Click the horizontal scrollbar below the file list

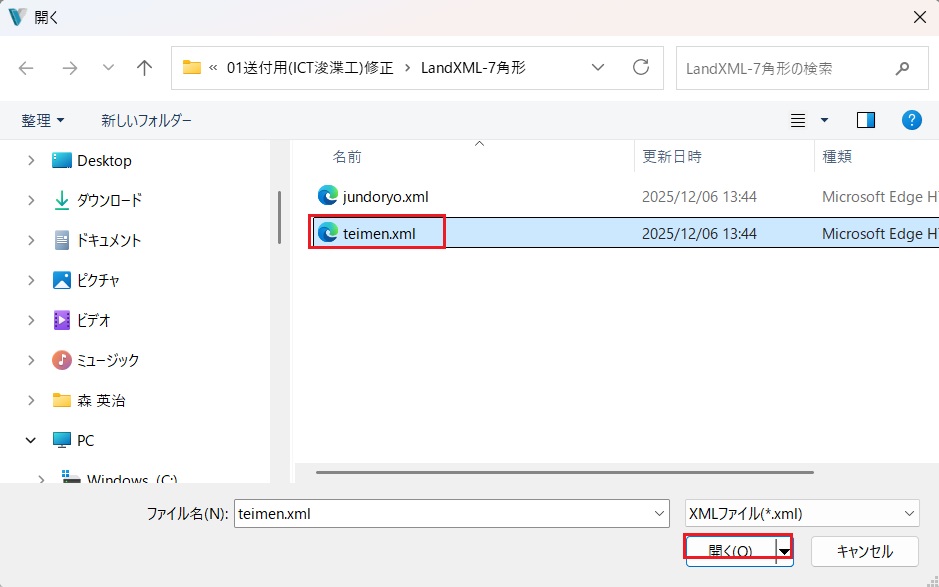pyautogui.click(x=565, y=472)
